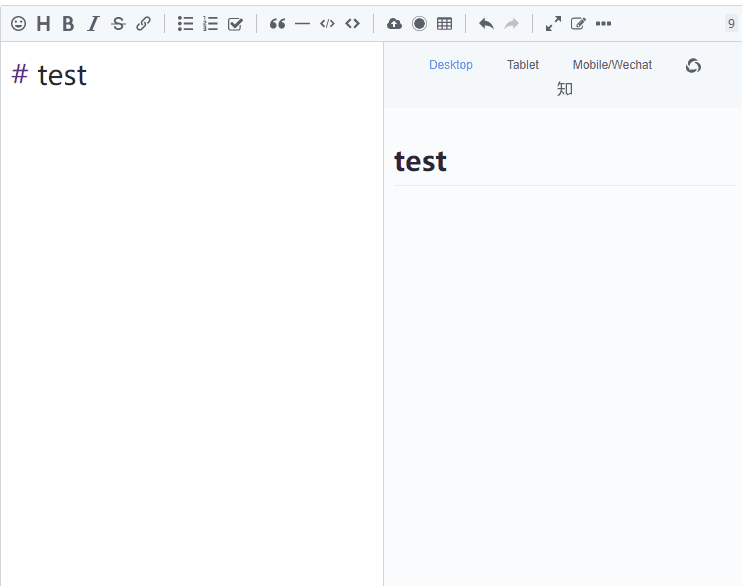Insert inline code

(x=353, y=24)
